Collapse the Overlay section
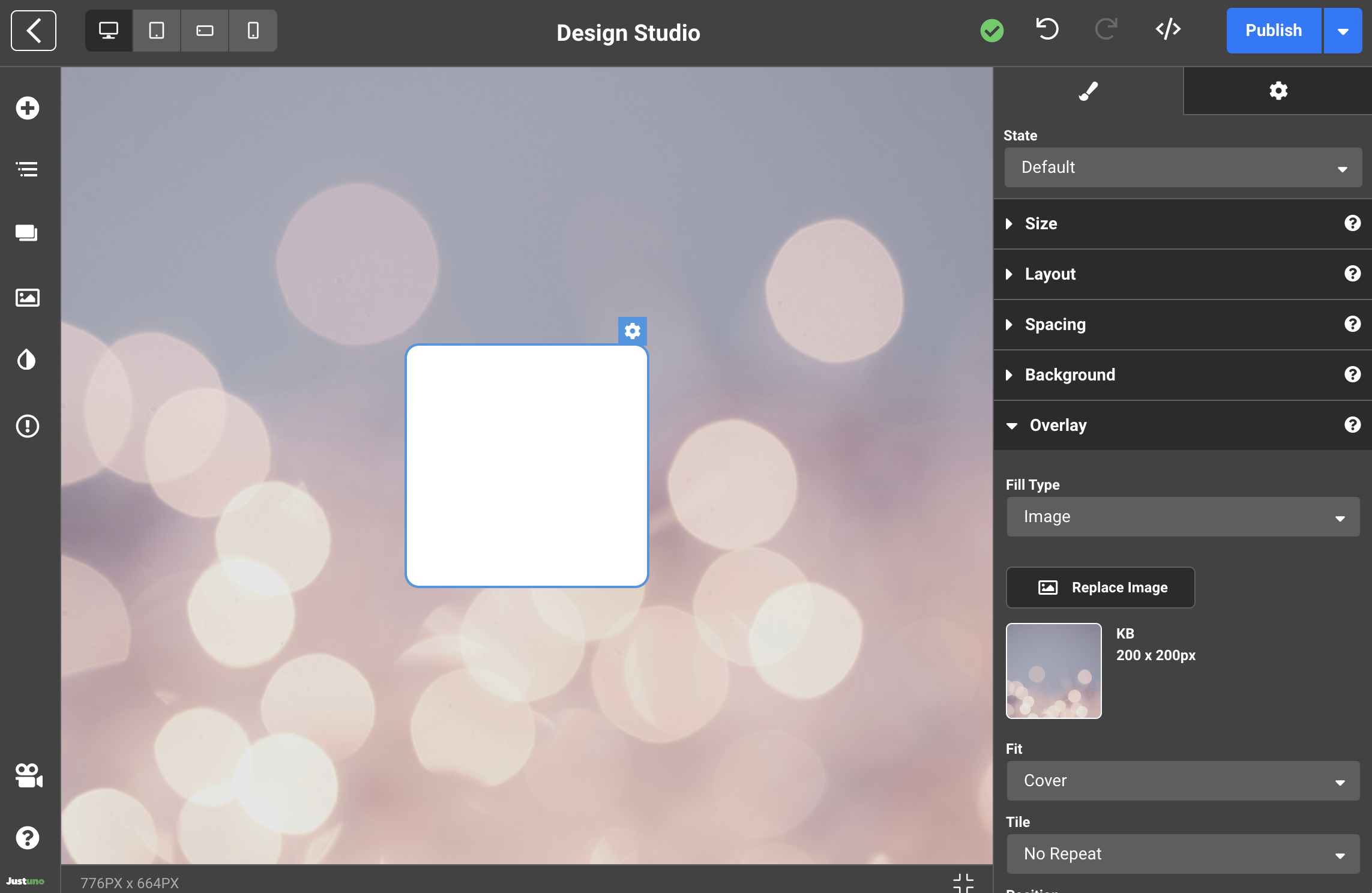The image size is (1372, 893). 1058,425
